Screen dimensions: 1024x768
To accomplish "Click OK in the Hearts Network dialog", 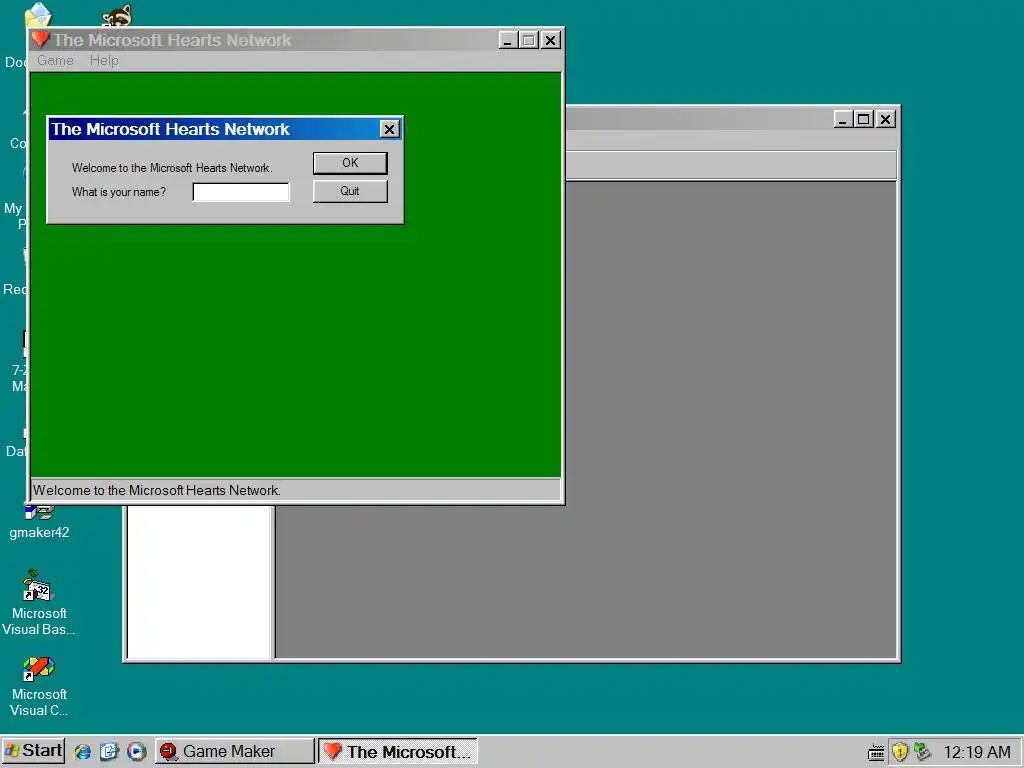I will pyautogui.click(x=350, y=163).
